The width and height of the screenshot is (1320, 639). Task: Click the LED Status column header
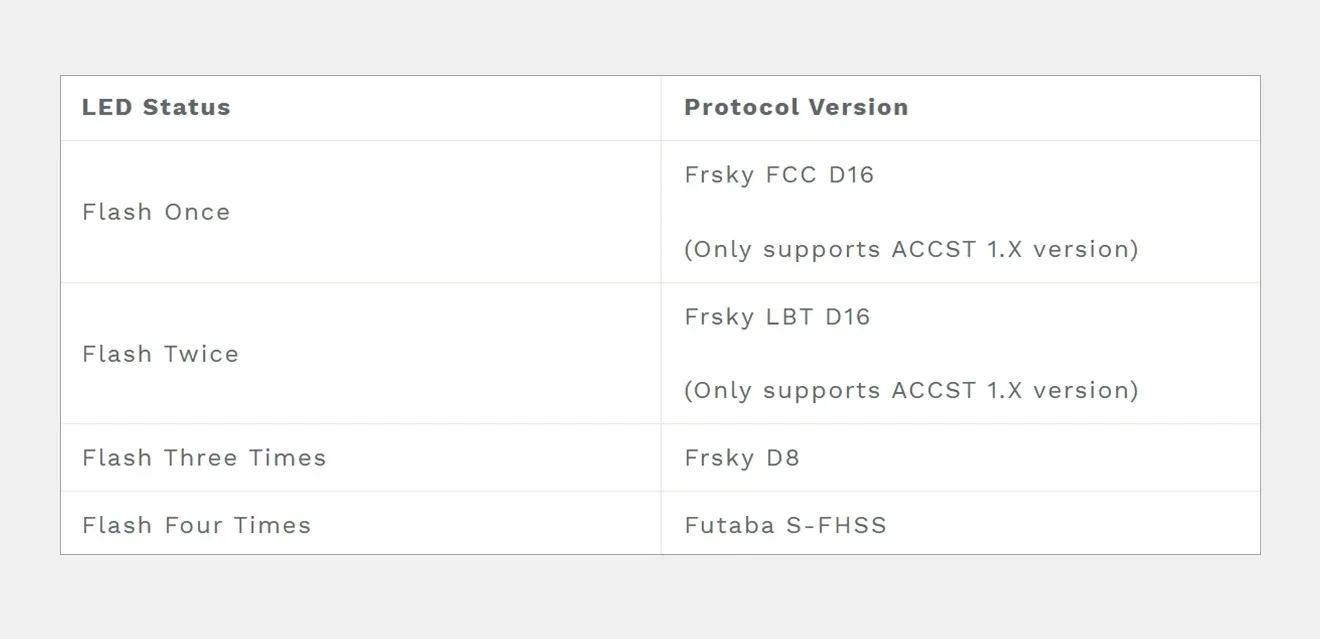point(156,108)
